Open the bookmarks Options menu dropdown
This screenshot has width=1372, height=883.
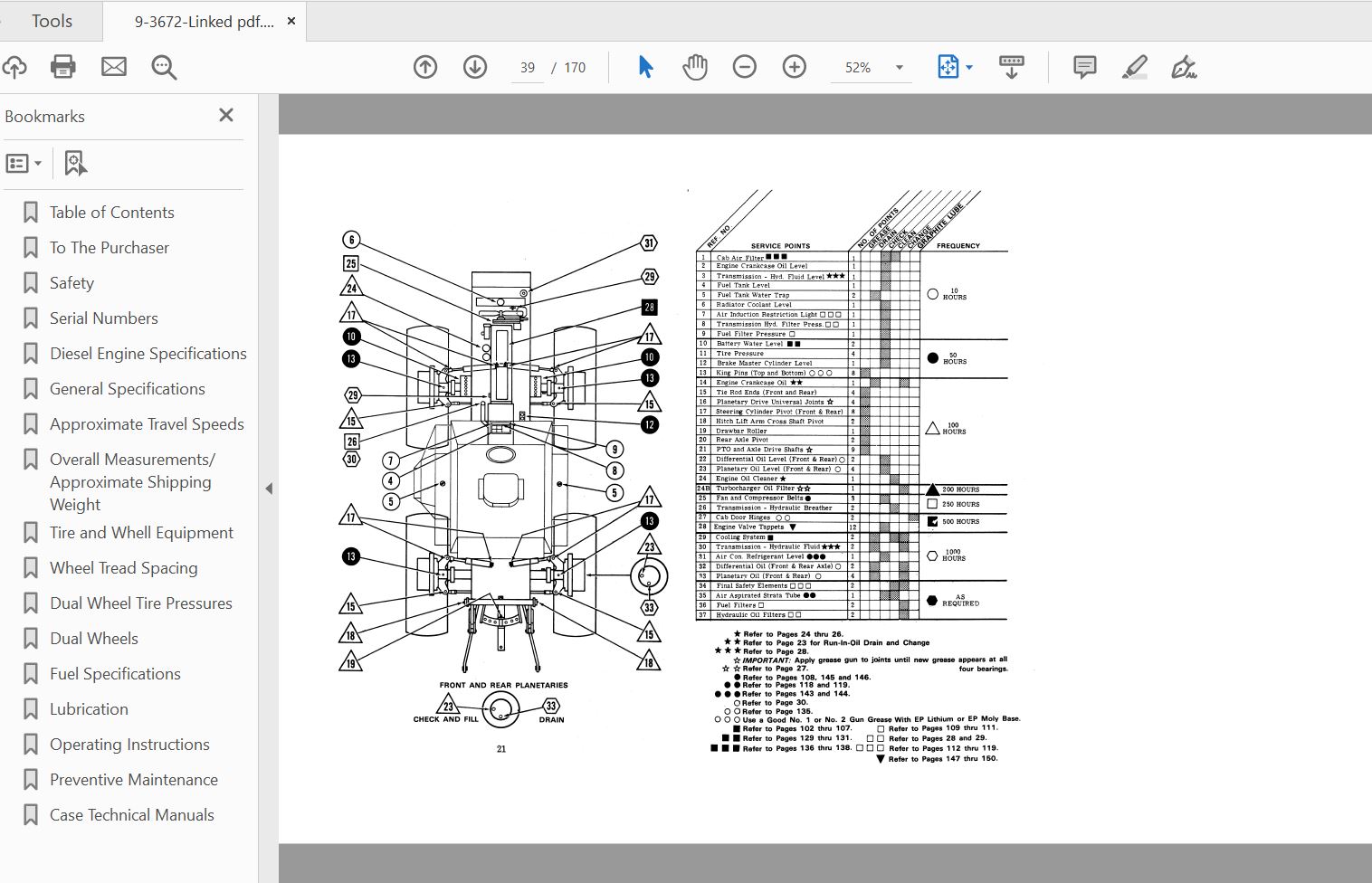pyautogui.click(x=24, y=164)
